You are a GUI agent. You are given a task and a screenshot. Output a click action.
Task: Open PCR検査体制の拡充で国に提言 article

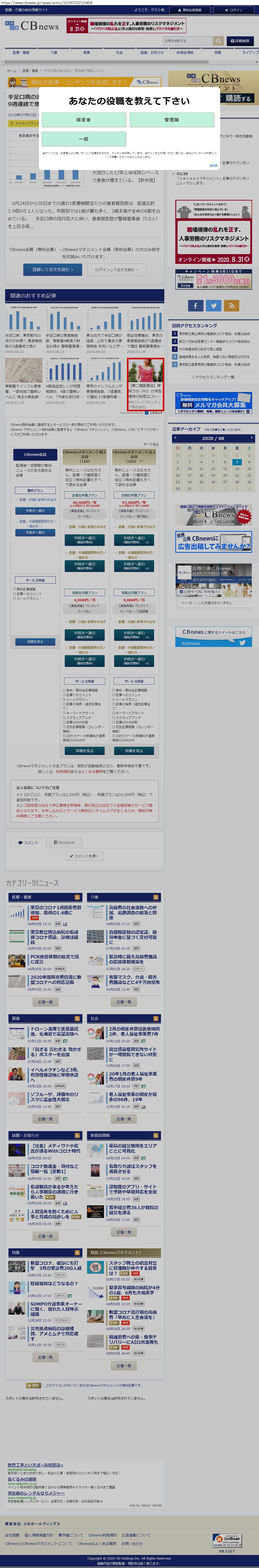click(x=55, y=959)
